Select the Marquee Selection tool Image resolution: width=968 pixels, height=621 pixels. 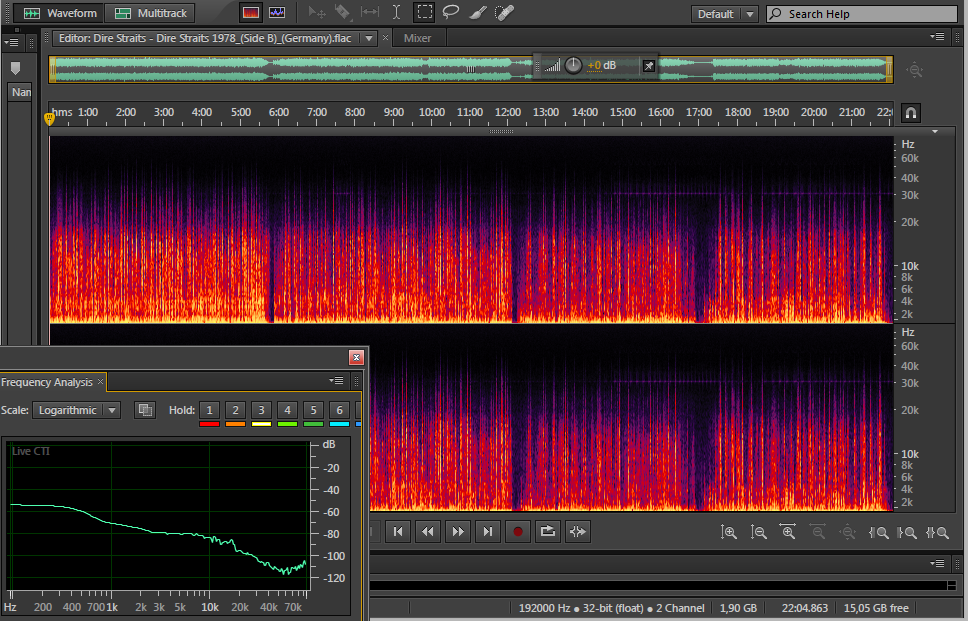[x=425, y=12]
